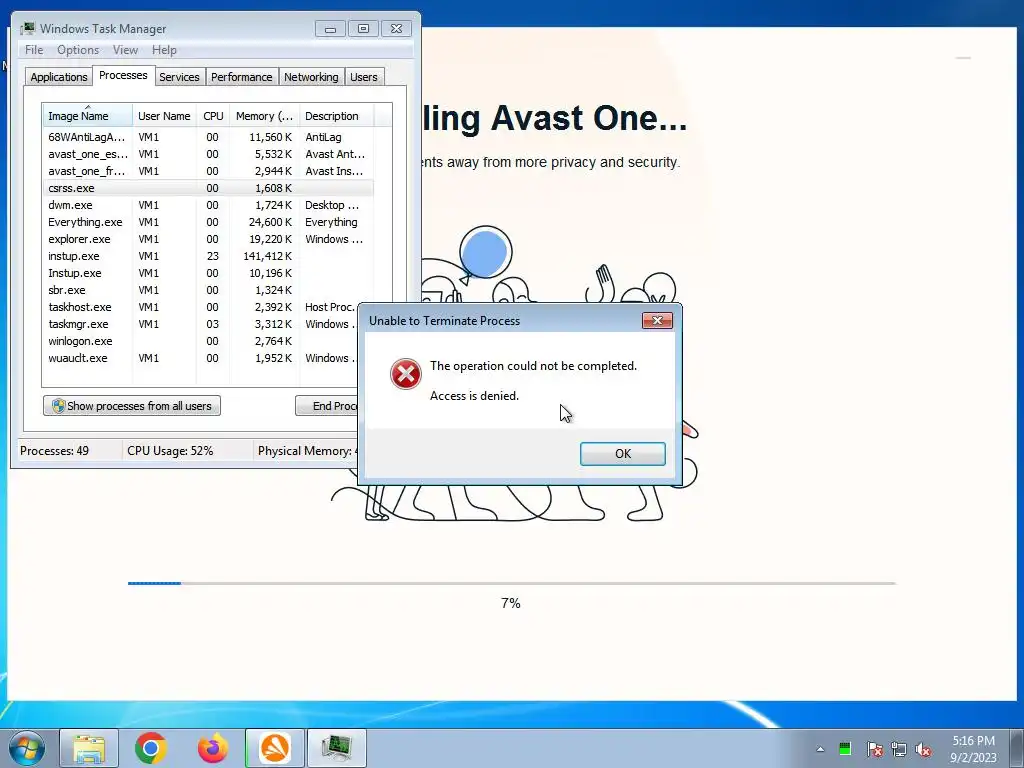1024x768 pixels.
Task: Show hidden system tray icons arrow
Action: (x=820, y=749)
